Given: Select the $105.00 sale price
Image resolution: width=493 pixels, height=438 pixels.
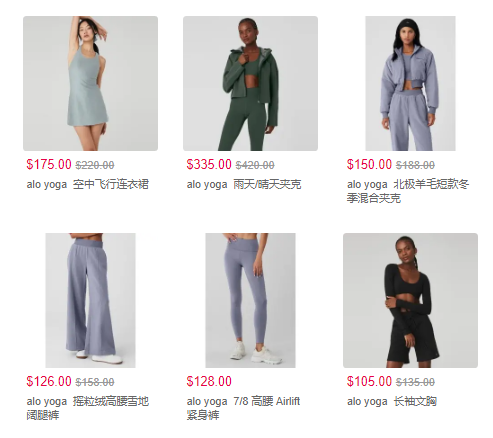Looking at the screenshot, I should [369, 382].
